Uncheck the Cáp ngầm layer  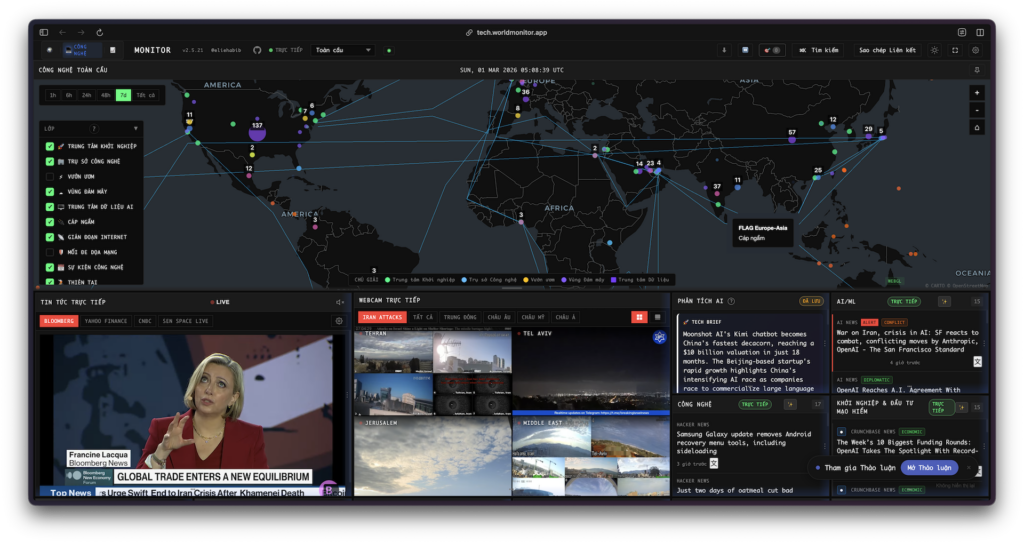50,221
